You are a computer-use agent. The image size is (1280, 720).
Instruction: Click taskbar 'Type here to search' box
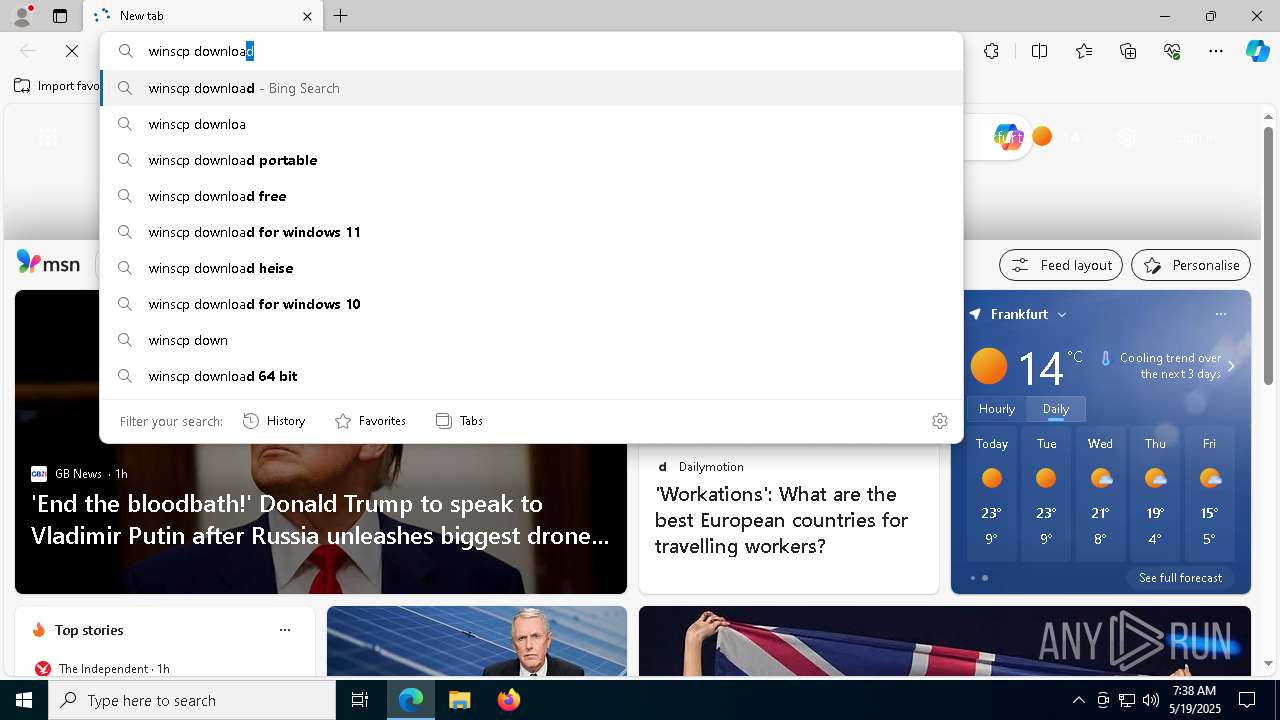coord(192,700)
